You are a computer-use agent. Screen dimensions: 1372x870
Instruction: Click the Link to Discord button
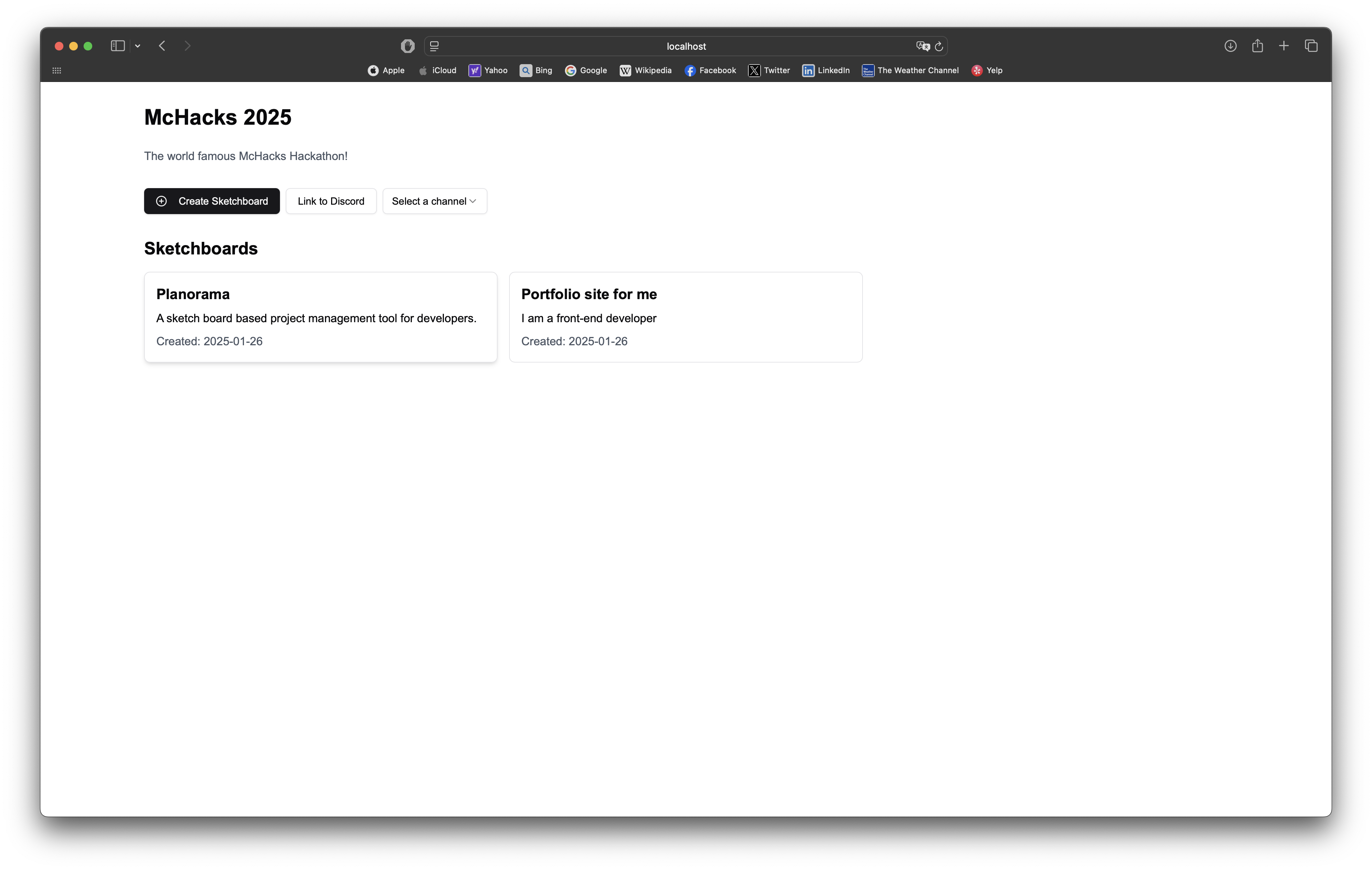click(330, 201)
